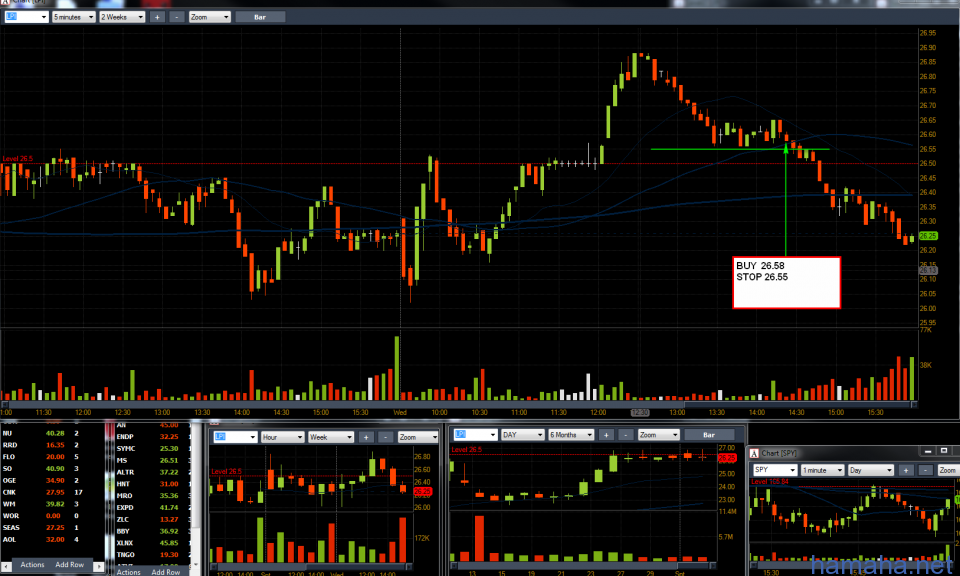Open the Zoom dropdown on the DAY chart
The image size is (960, 576).
pyautogui.click(x=658, y=435)
